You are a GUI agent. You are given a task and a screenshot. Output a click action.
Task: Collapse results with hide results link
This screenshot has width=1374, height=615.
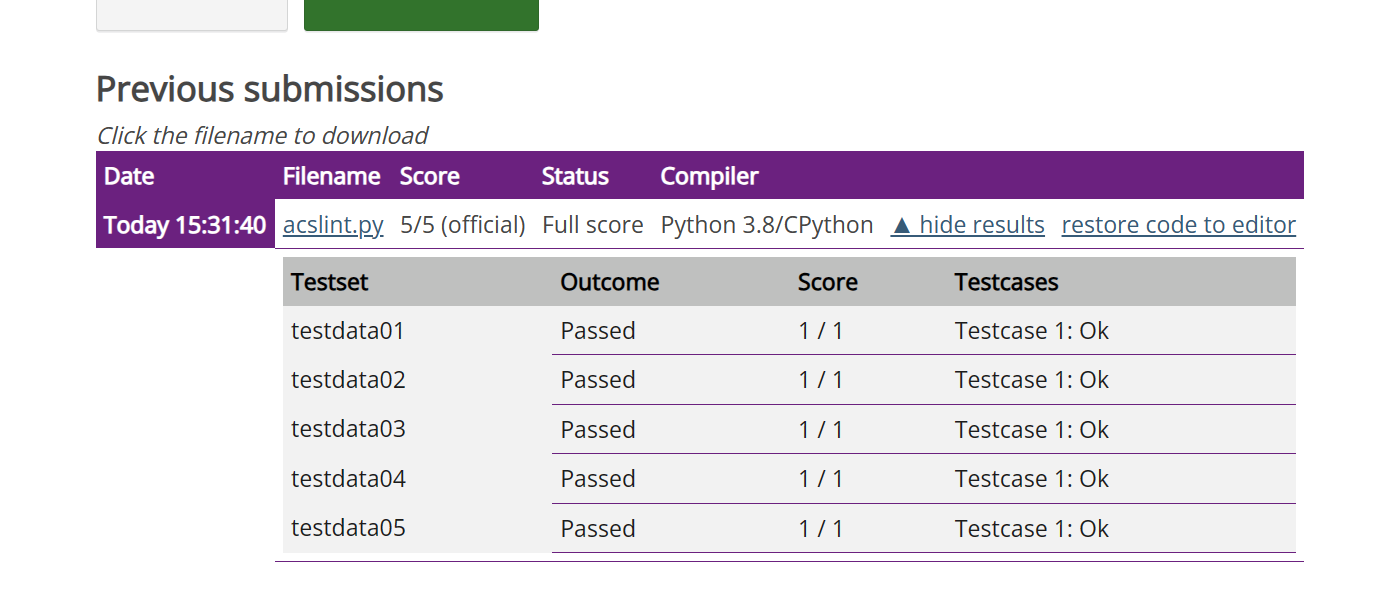967,225
